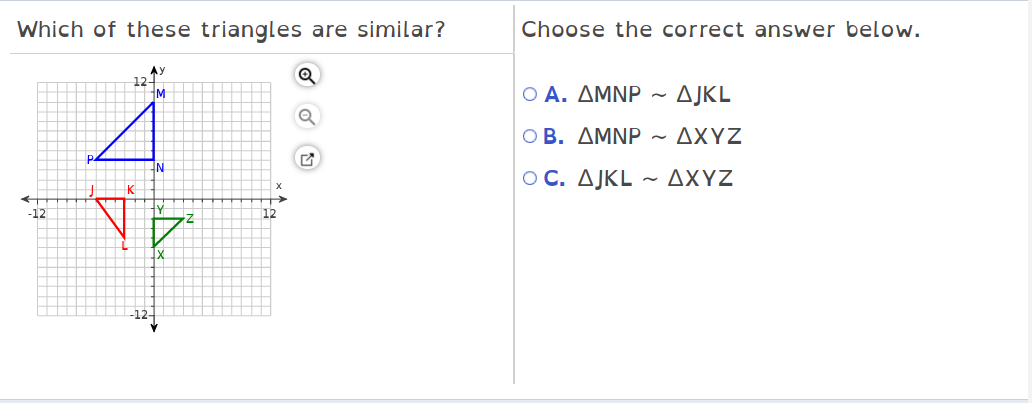Screen dimensions: 1032x403
Task: Click the ΔMNP ~ ΔXYZ answer text
Action: click(659, 136)
